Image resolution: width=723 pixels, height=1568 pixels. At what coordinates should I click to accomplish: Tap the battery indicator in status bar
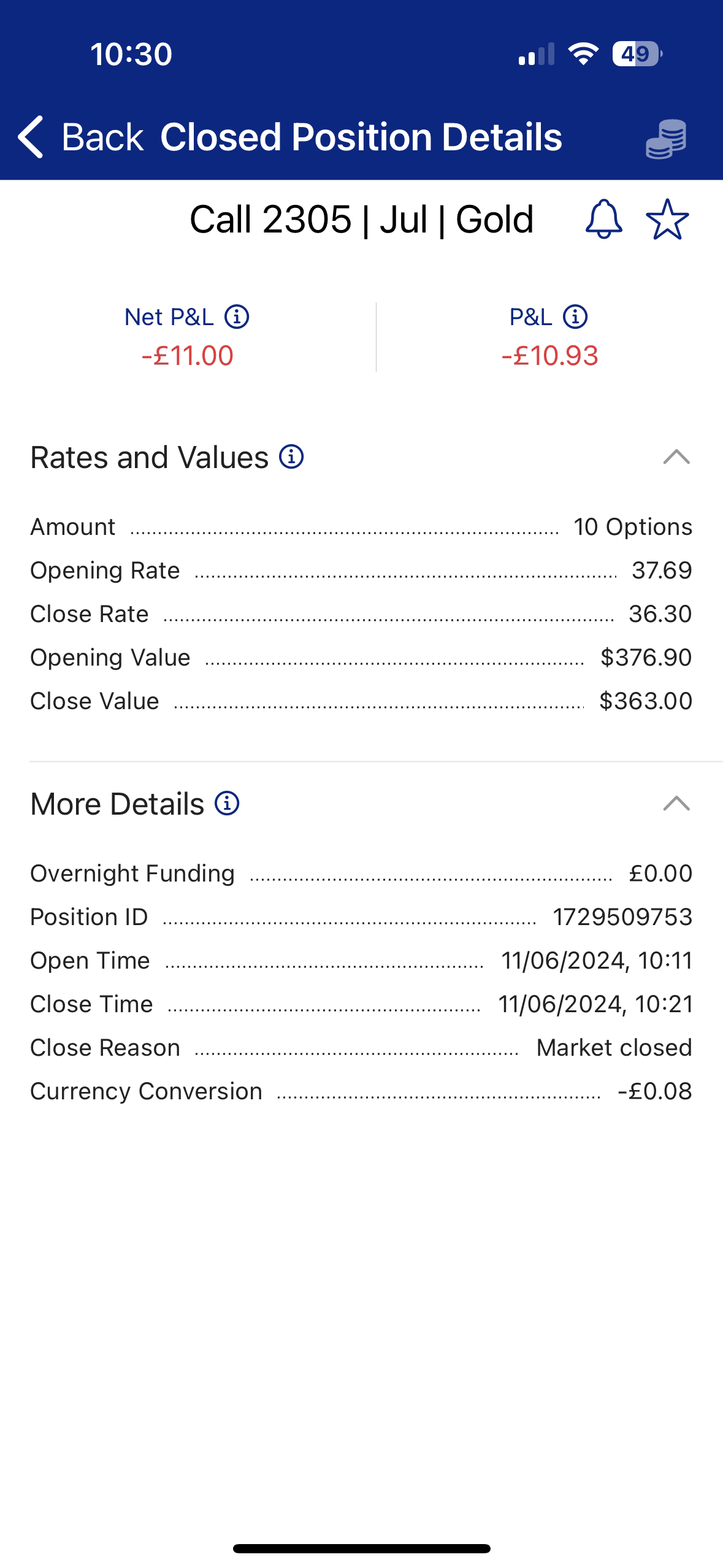637,54
